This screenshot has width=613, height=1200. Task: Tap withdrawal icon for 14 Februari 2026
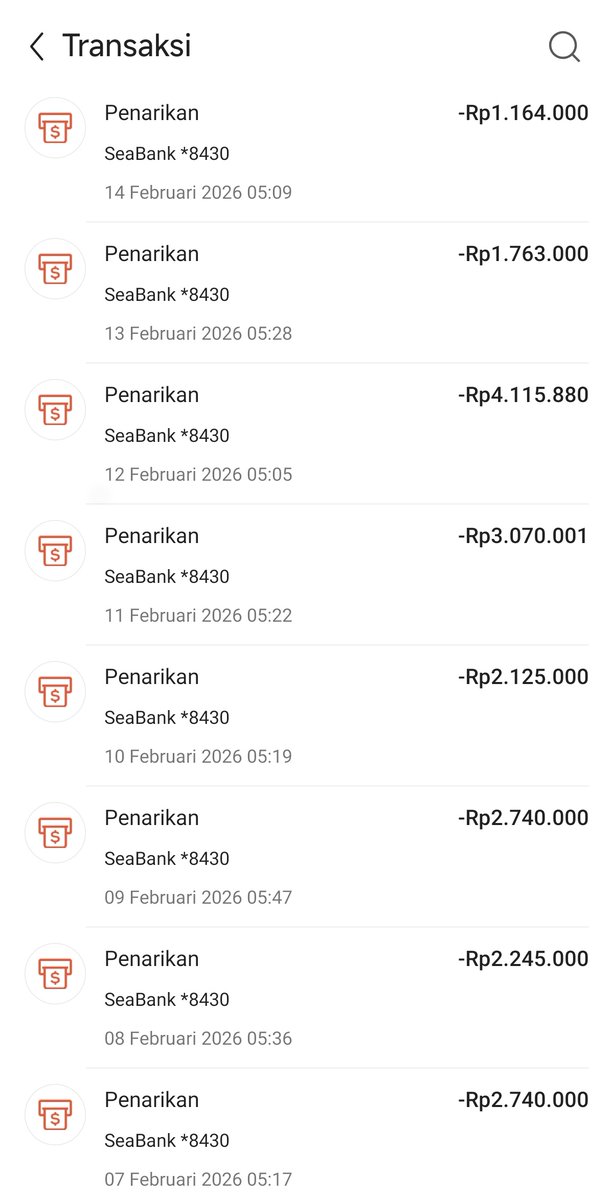pyautogui.click(x=55, y=128)
